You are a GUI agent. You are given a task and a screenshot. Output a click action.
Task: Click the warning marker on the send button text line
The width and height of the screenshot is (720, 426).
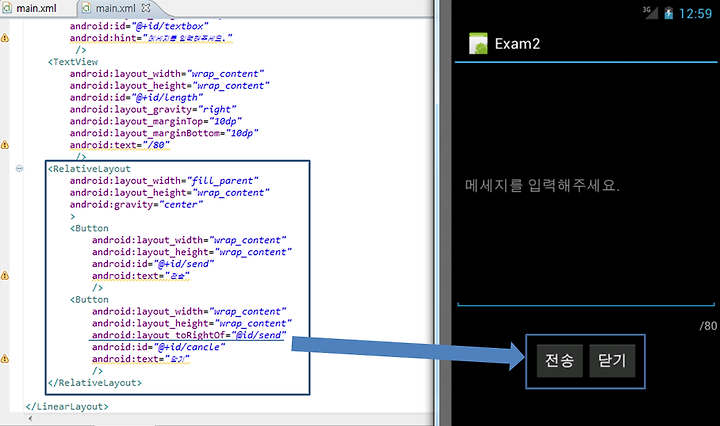pyautogui.click(x=5, y=275)
